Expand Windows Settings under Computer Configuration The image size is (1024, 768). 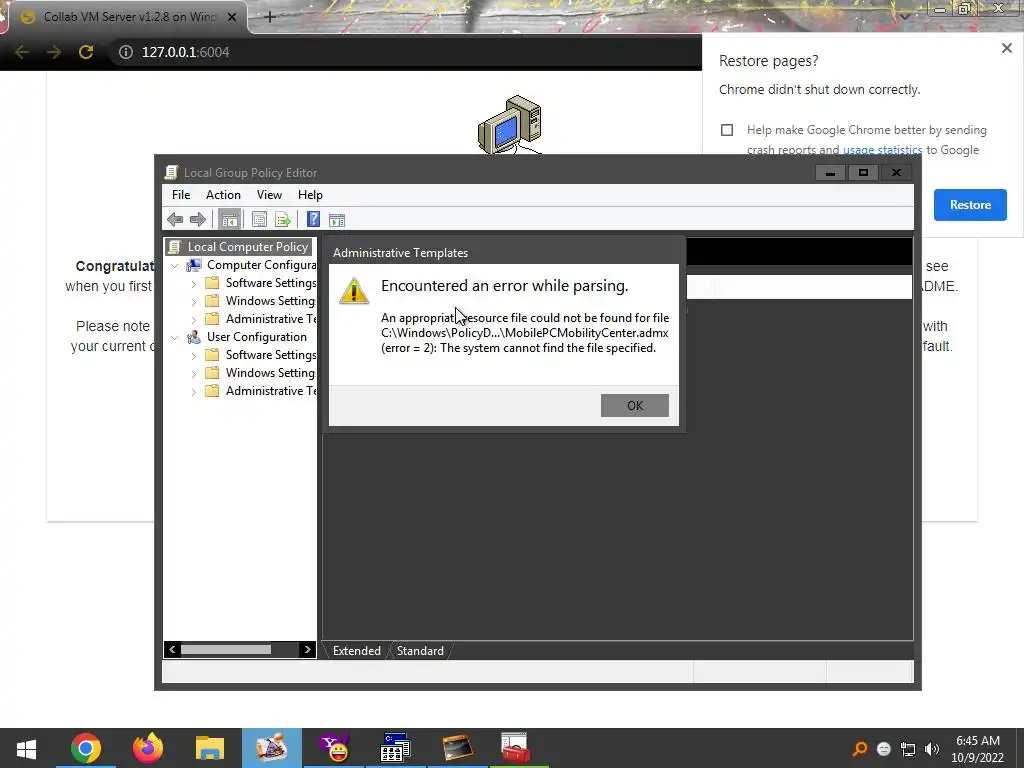click(193, 302)
